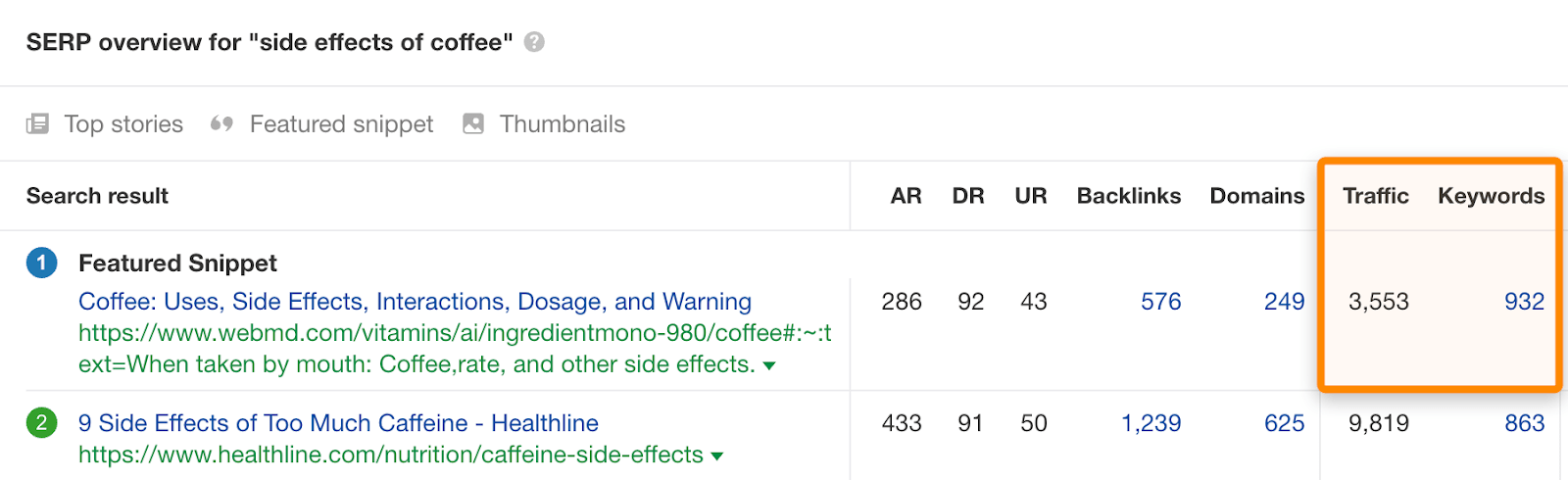The width and height of the screenshot is (1568, 480).
Task: Open WebMD's 576 backlinks report
Action: point(1160,302)
